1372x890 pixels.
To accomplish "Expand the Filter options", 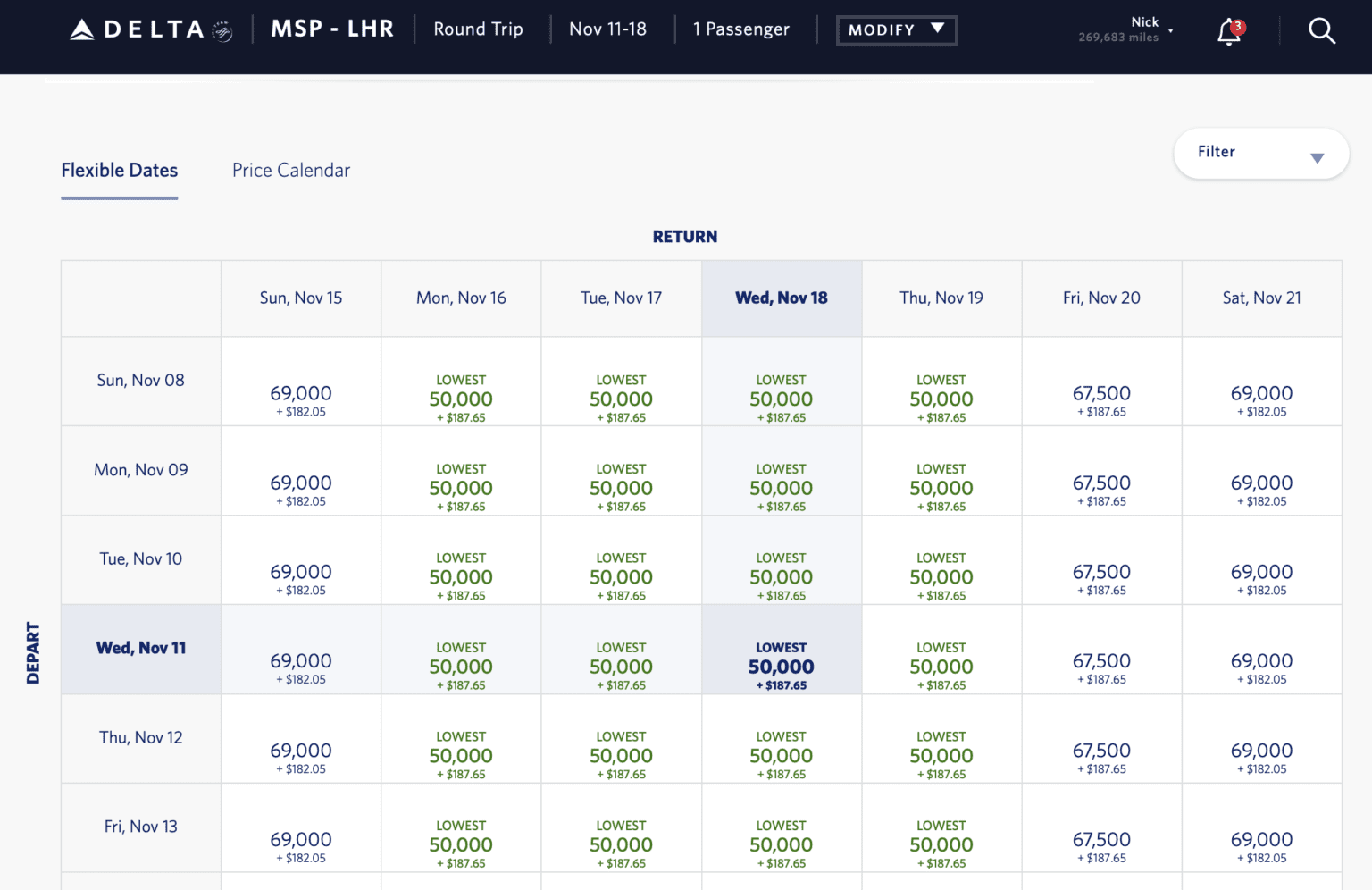I will (1260, 153).
